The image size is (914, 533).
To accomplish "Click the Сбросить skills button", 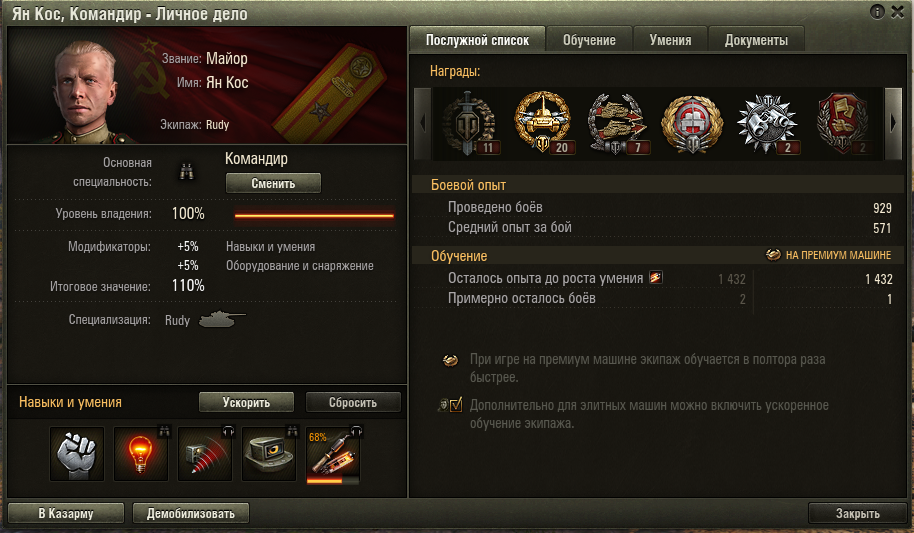I will pos(353,402).
